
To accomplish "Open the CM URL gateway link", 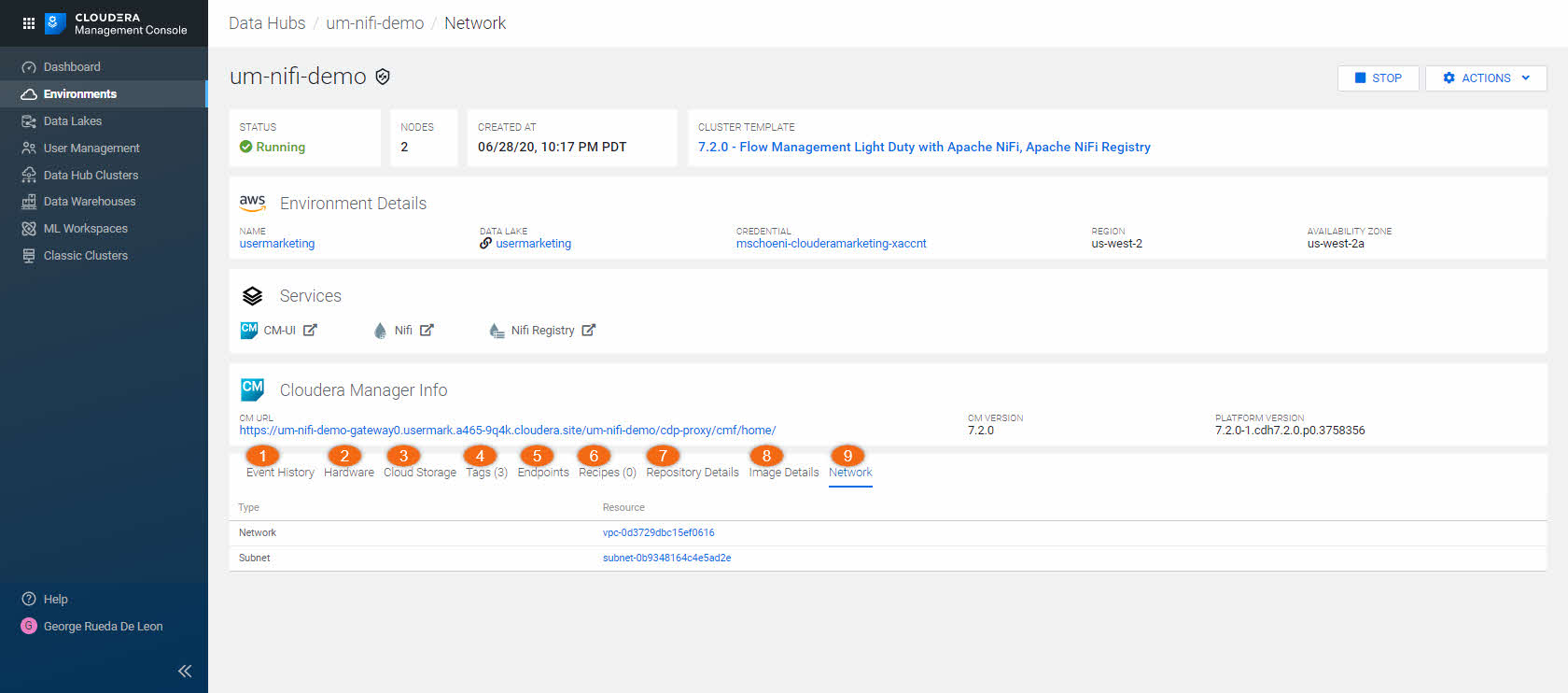I will pos(508,431).
